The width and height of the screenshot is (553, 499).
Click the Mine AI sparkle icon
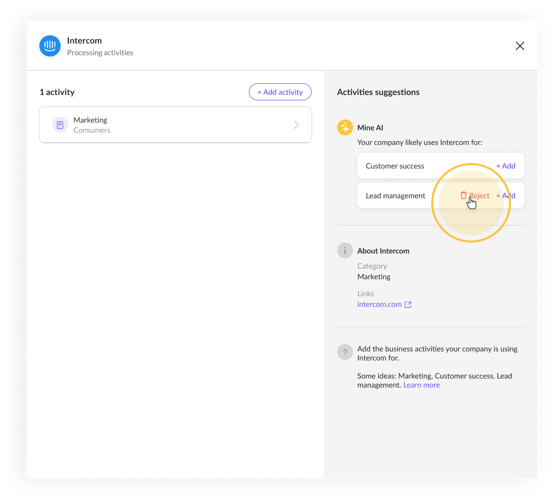[345, 127]
